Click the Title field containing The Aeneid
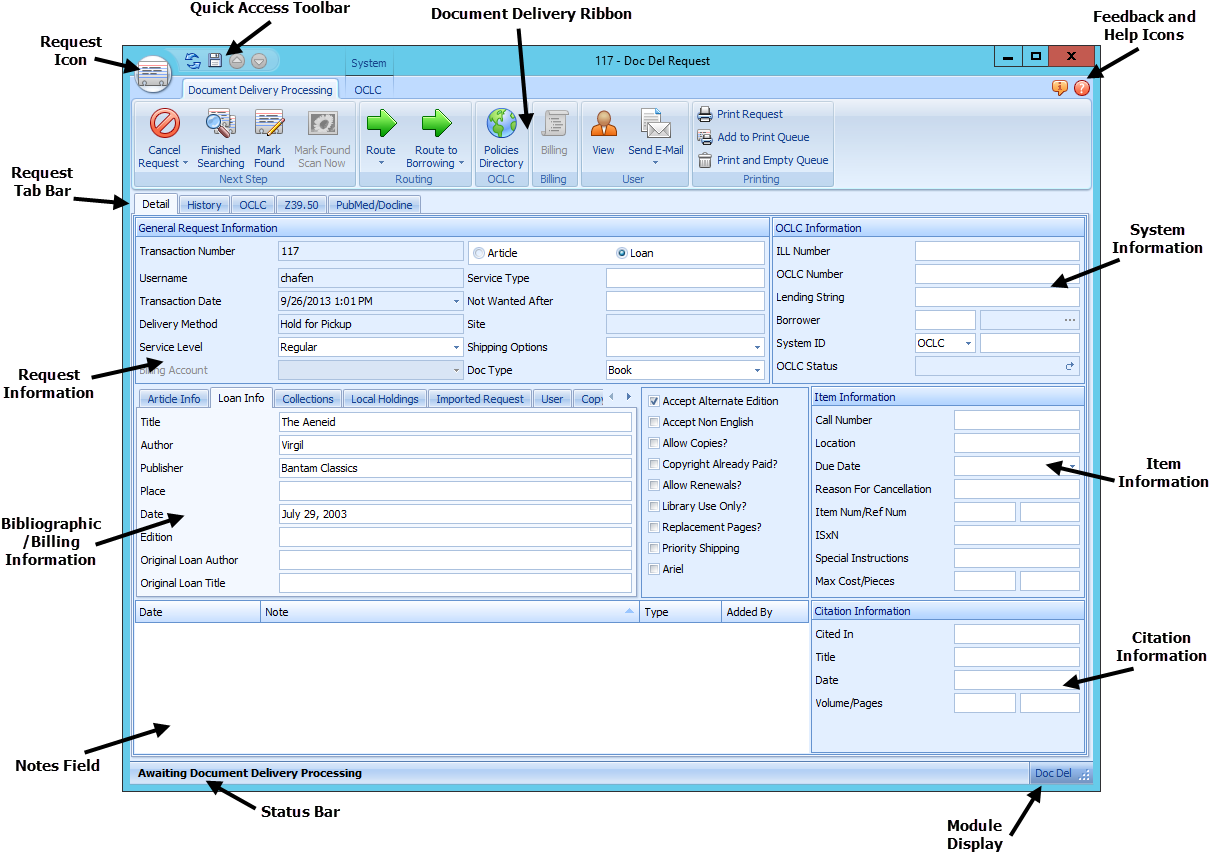This screenshot has height=852, width=1209. 455,422
